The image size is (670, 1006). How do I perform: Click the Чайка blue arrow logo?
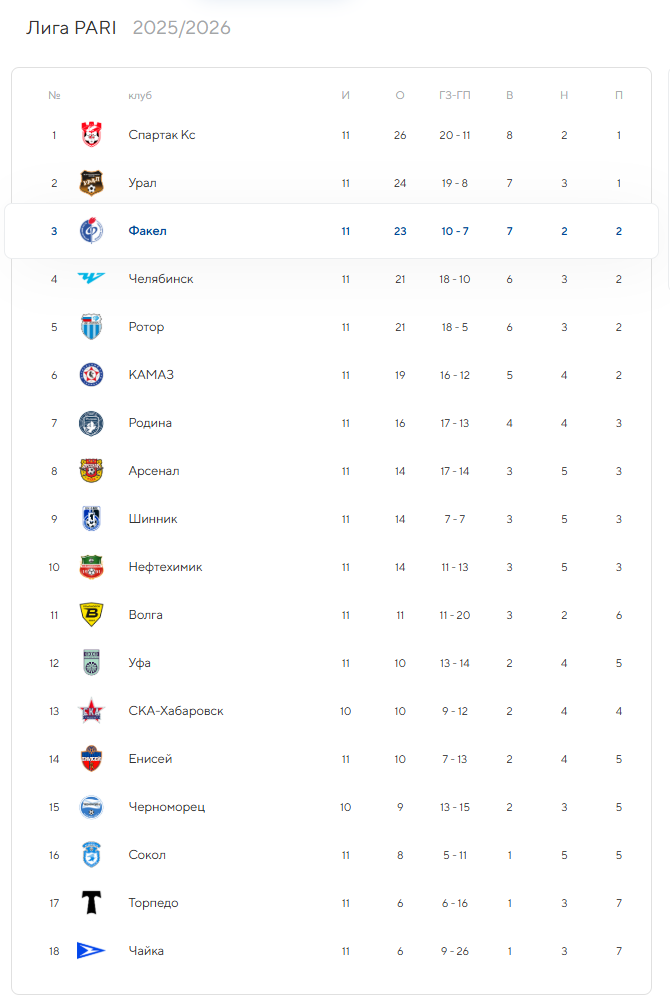click(x=90, y=951)
